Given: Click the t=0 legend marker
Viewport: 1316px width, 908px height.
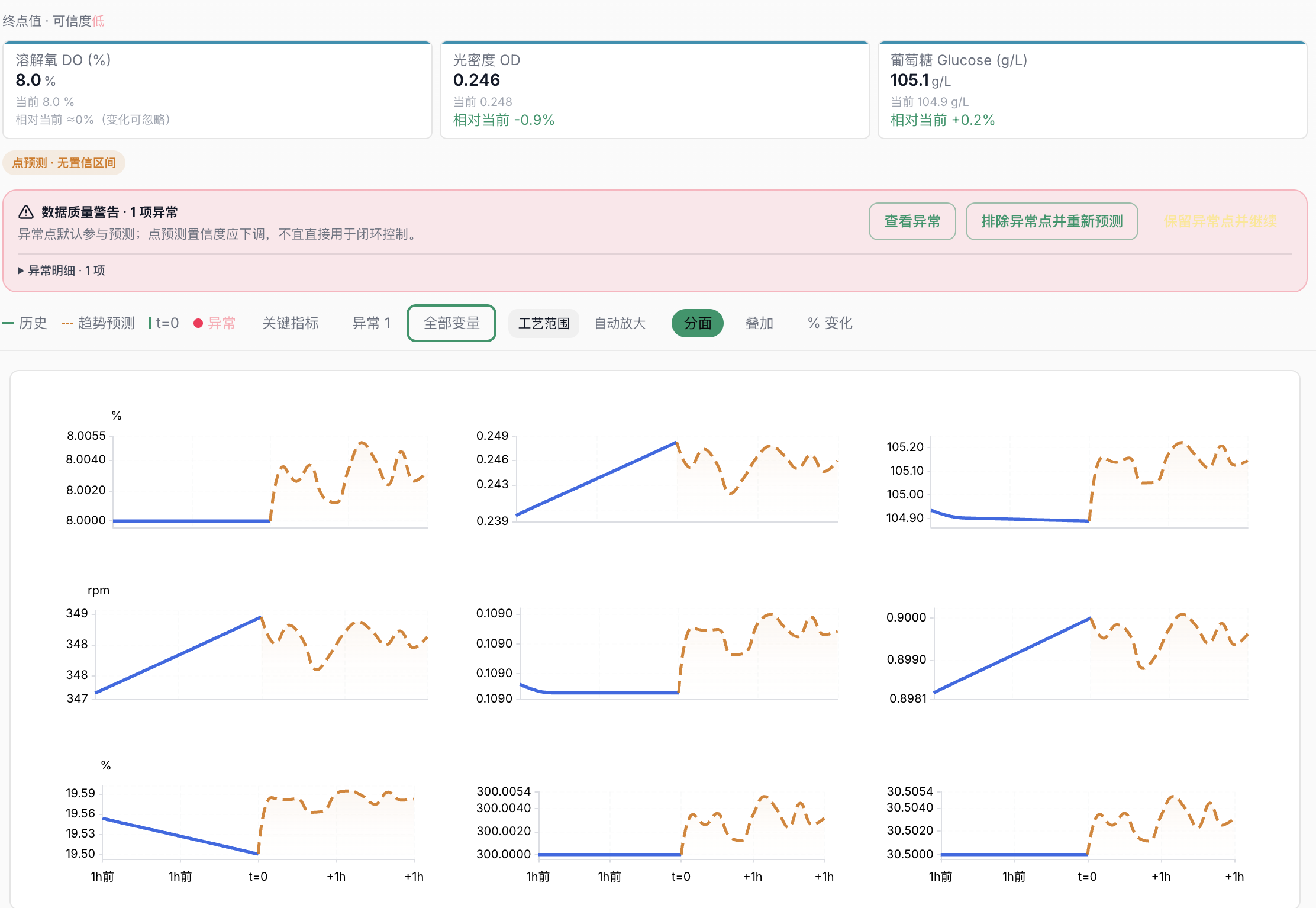Looking at the screenshot, I should [x=164, y=323].
